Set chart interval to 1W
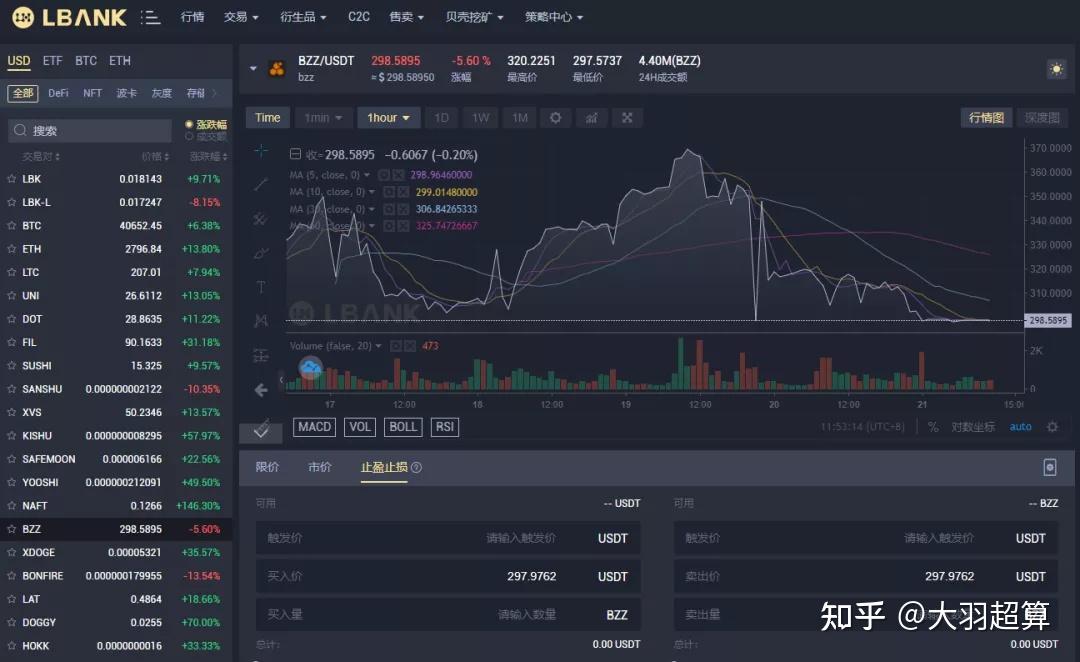The image size is (1080, 662). tap(481, 118)
